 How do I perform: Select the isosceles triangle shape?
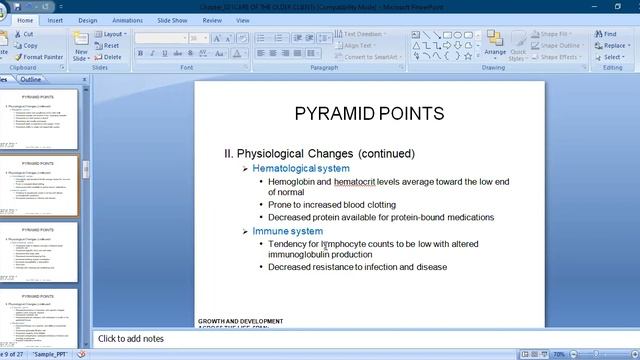click(x=416, y=45)
